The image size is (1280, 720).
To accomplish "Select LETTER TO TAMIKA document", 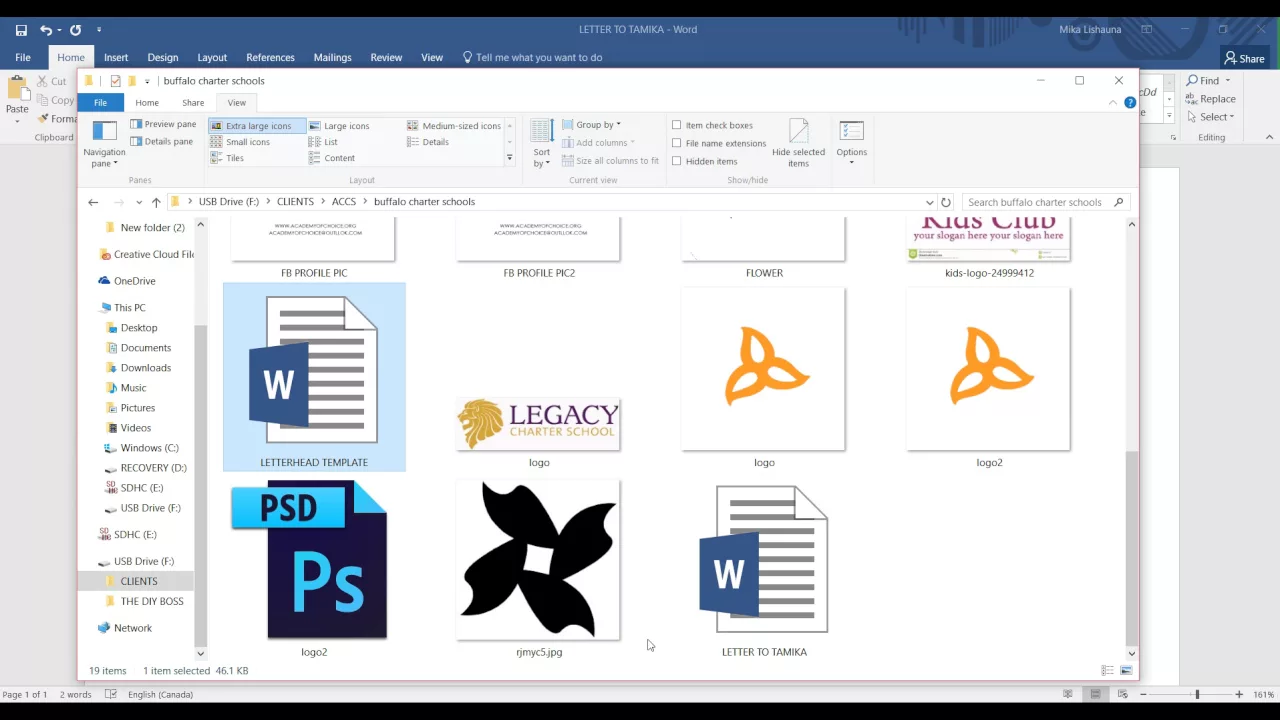I will tap(764, 568).
